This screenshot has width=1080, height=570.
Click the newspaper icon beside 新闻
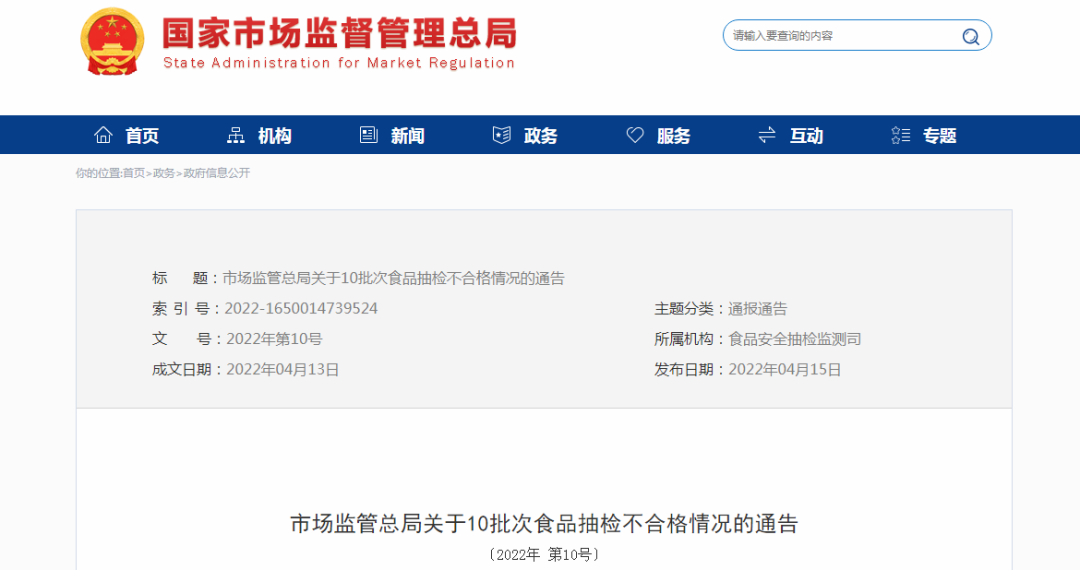point(369,135)
